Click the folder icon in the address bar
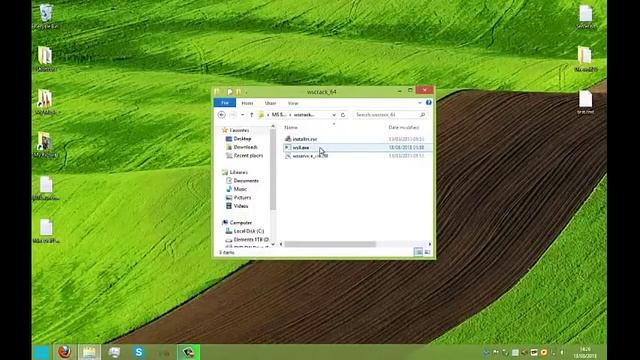 [261, 115]
